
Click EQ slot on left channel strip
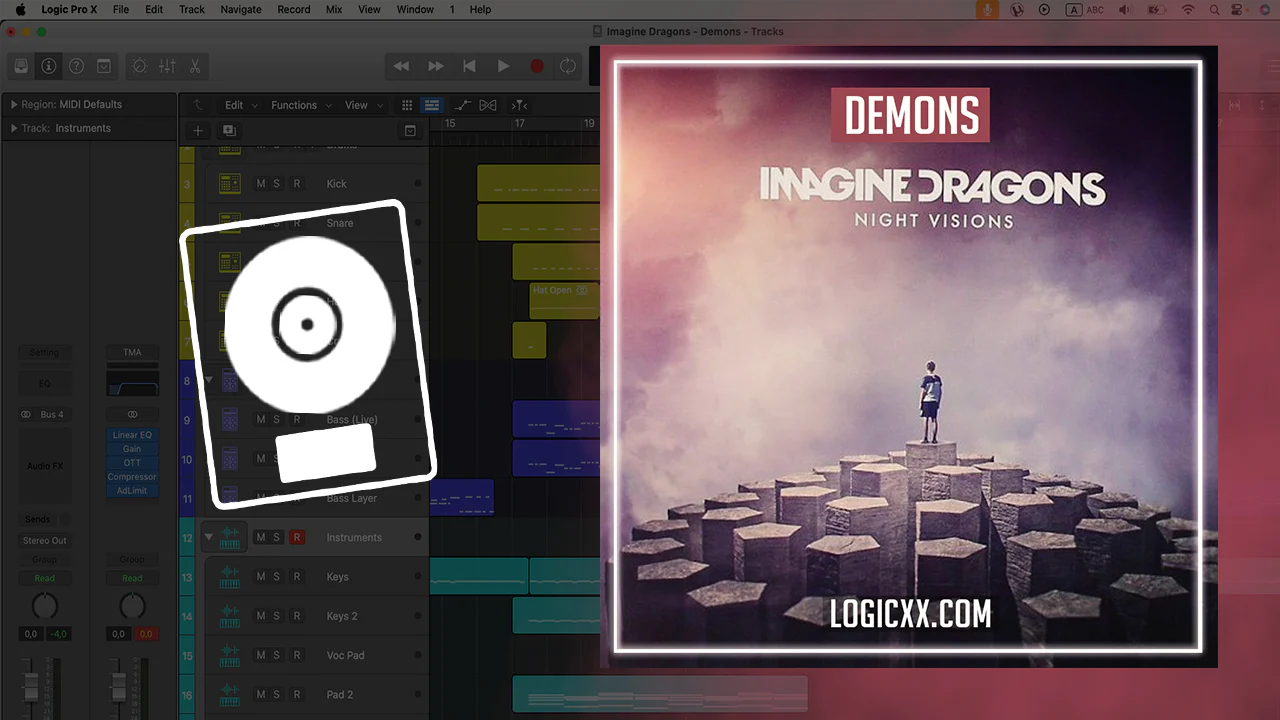pyautogui.click(x=44, y=384)
